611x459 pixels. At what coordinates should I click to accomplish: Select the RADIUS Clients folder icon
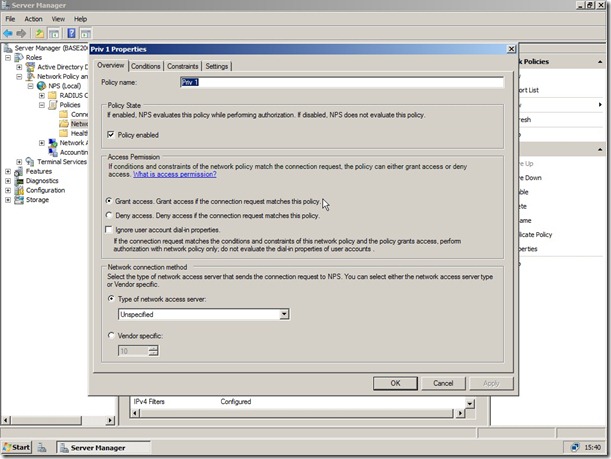[52, 95]
